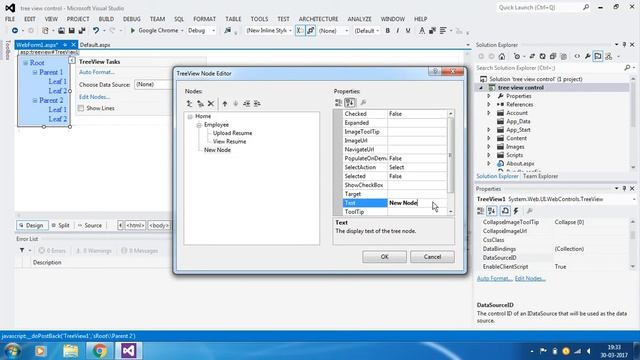Screen dimensions: 640x360
Task: Switch to the Team Explorer tab
Action: [x=540, y=176]
